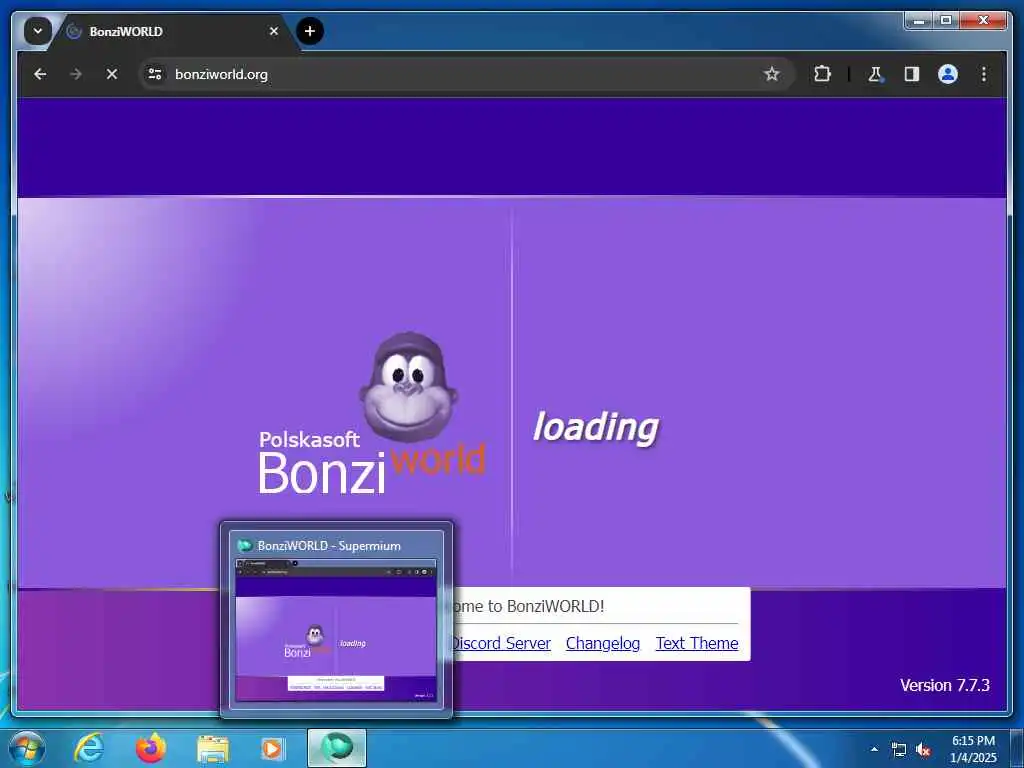This screenshot has width=1024, height=768.
Task: Show hidden tray icons arrow
Action: tap(874, 749)
